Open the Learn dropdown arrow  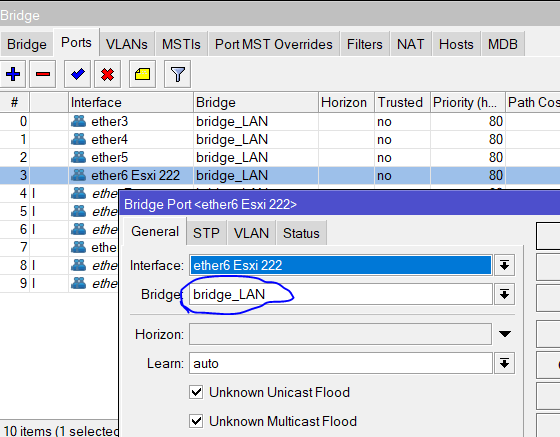coord(504,363)
